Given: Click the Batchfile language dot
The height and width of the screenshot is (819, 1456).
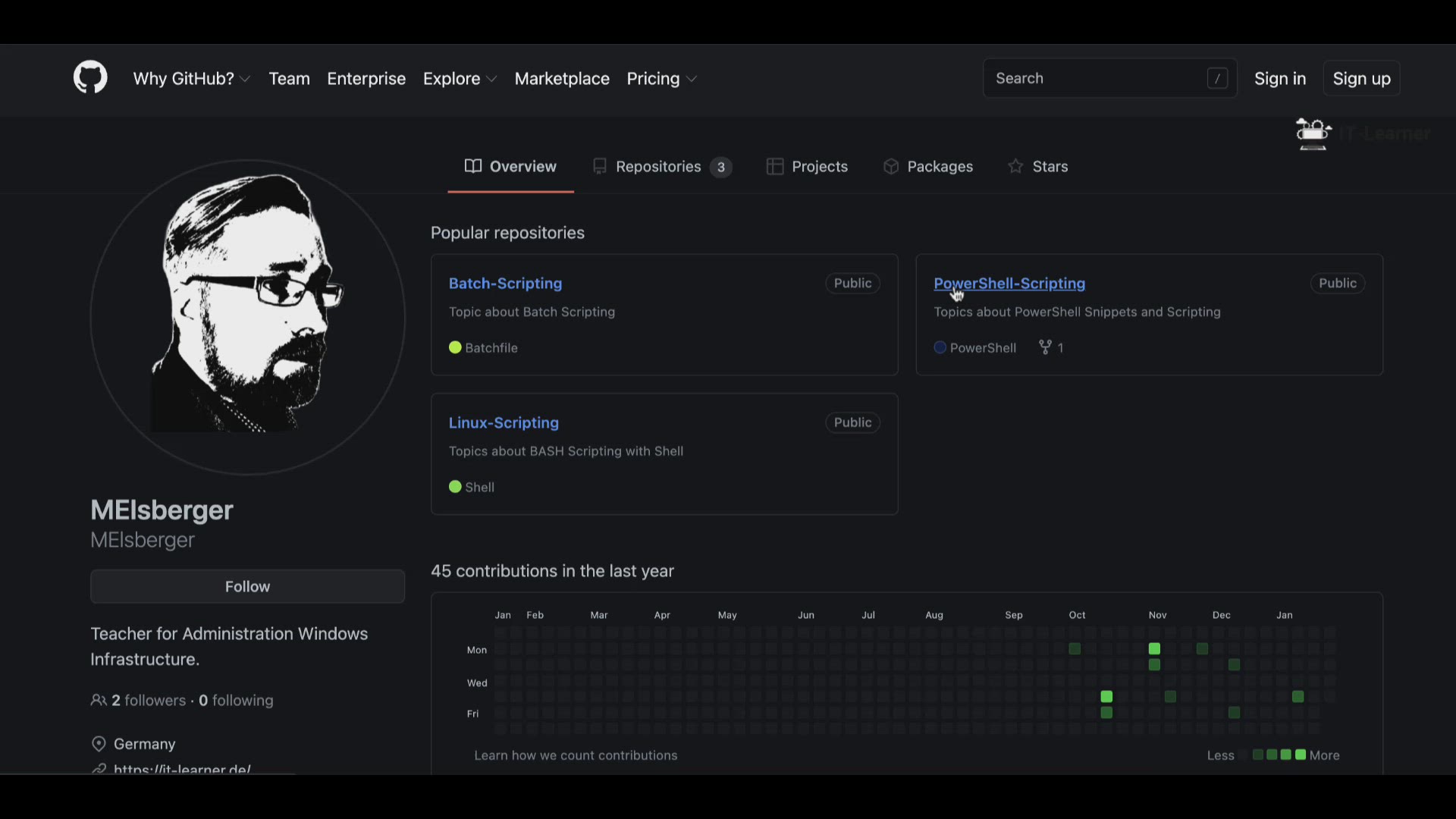Looking at the screenshot, I should 455,347.
